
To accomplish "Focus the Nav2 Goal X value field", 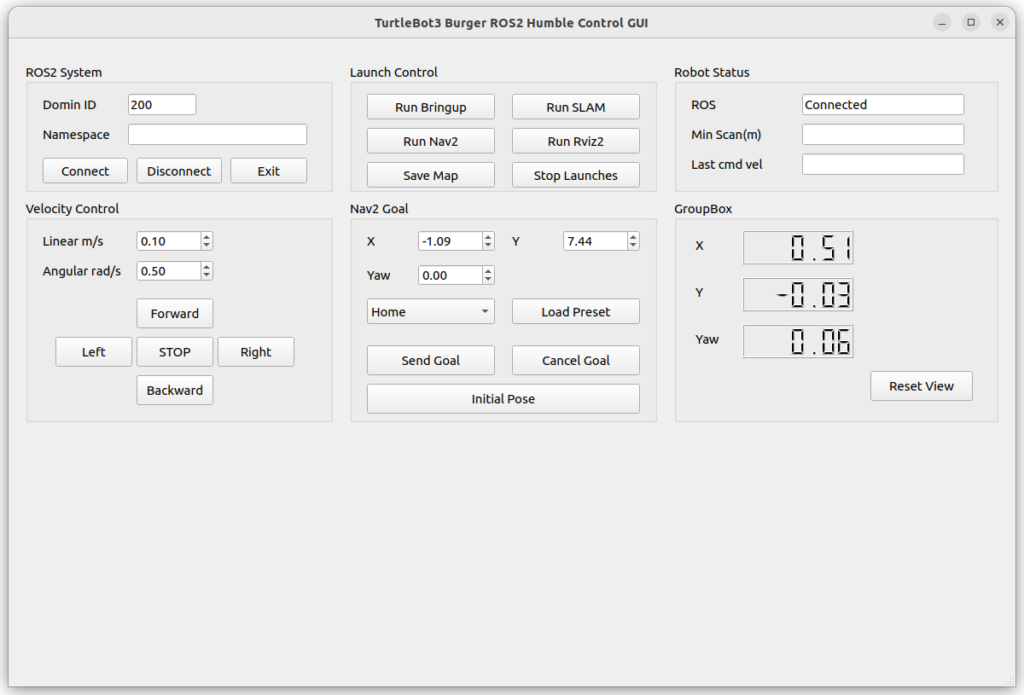I will coord(451,241).
